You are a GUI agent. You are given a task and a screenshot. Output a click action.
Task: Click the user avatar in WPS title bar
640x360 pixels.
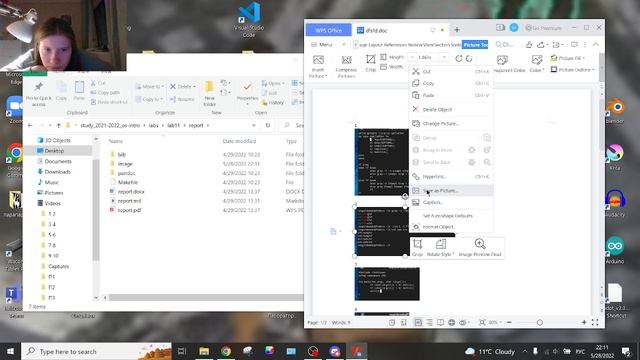click(x=514, y=27)
